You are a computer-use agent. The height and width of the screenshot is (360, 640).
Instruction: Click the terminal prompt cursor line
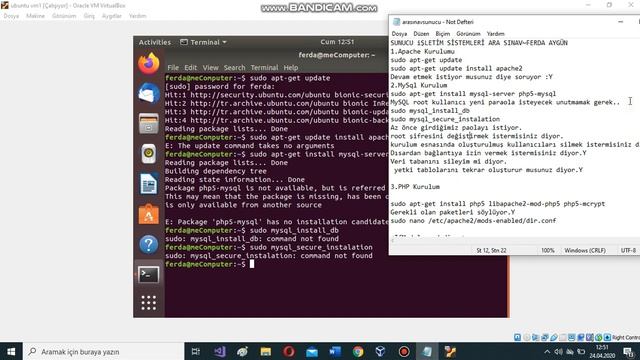252,264
